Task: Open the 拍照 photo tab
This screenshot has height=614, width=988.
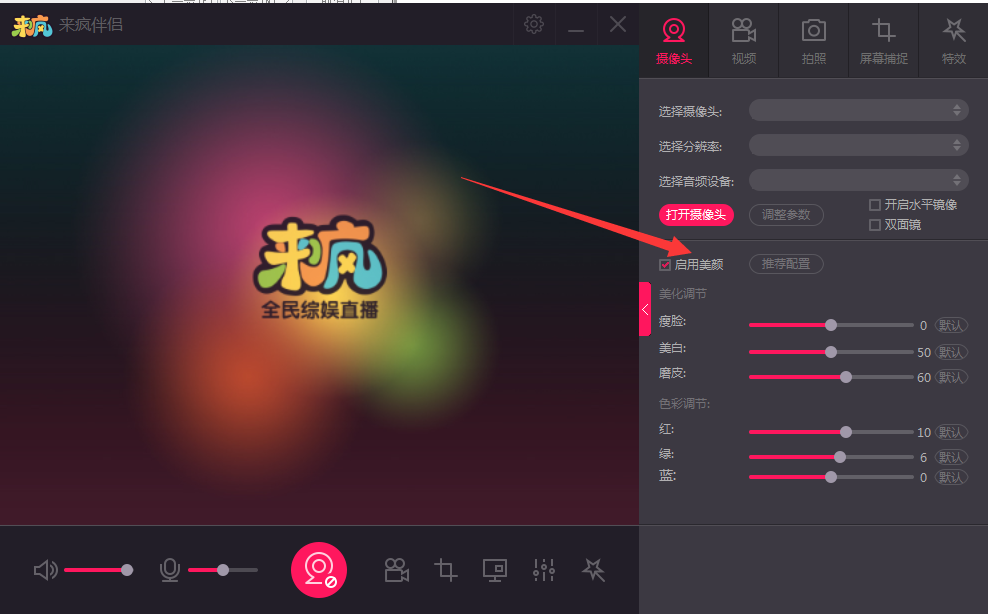Action: 813,41
